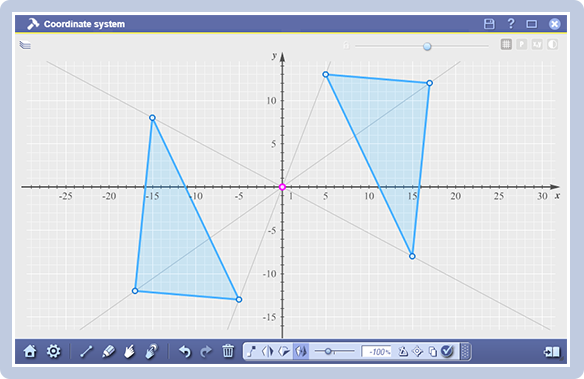Open the layers panel icon at top left
The width and height of the screenshot is (584, 379).
click(25, 45)
